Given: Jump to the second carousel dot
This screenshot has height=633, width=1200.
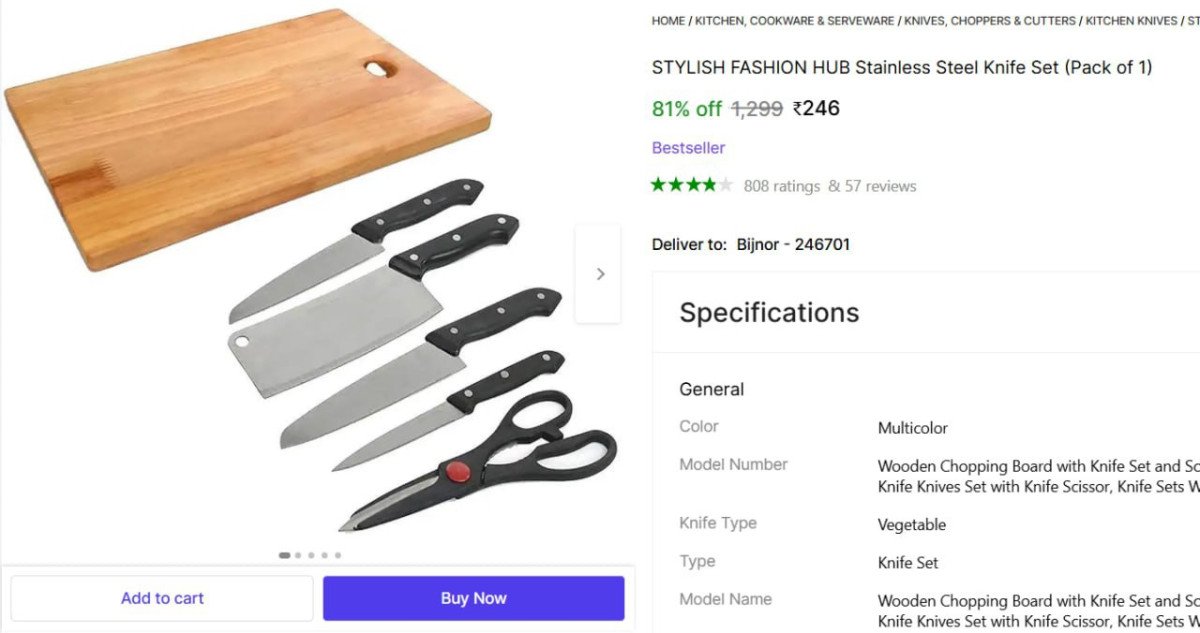Looking at the screenshot, I should click(x=298, y=555).
